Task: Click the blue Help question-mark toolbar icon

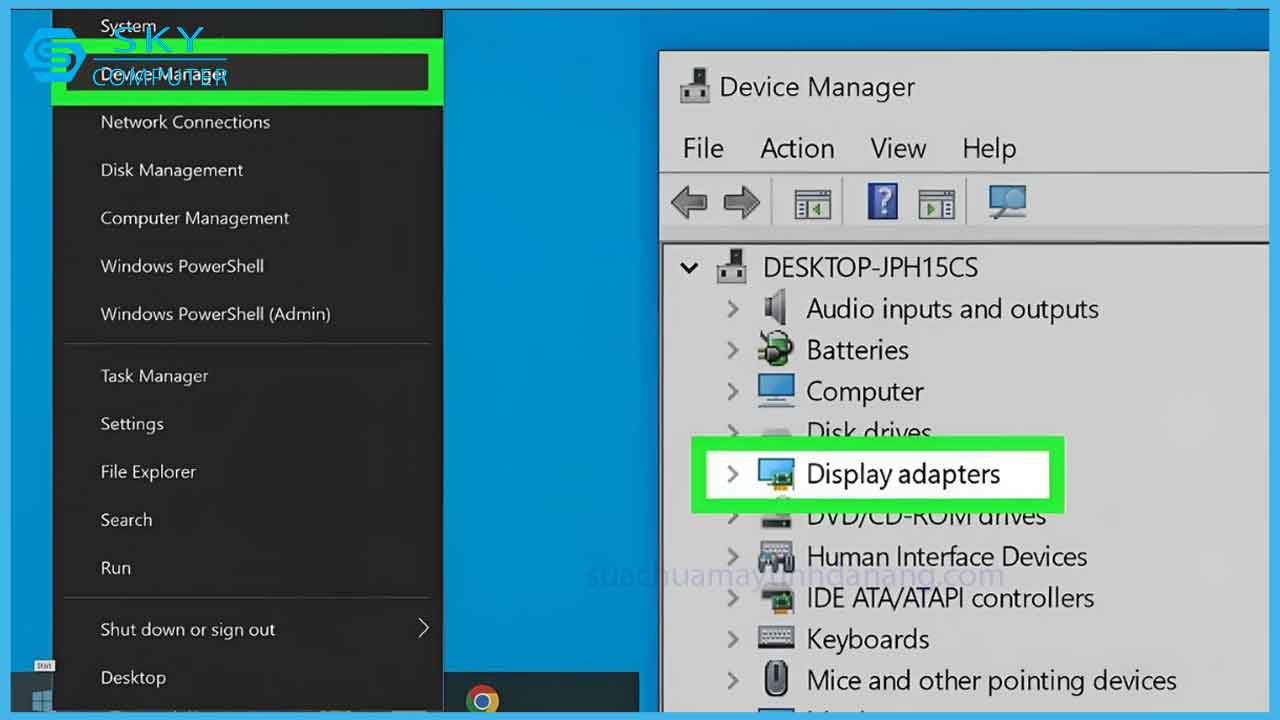Action: (882, 202)
